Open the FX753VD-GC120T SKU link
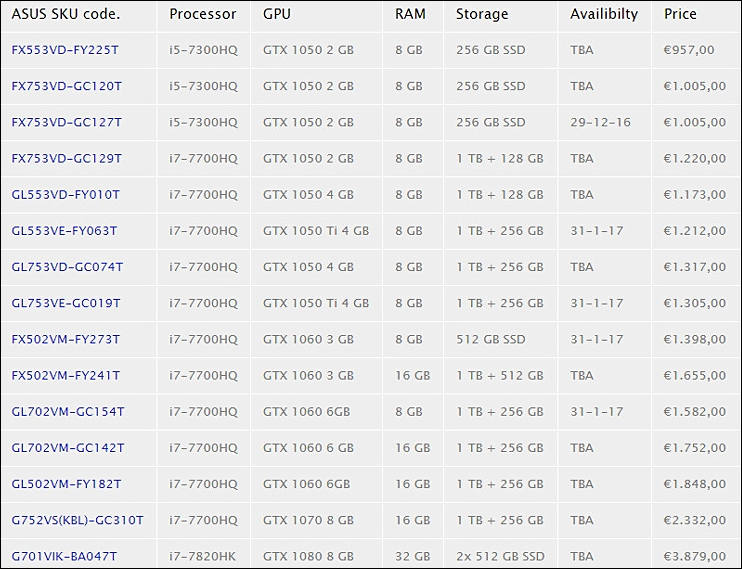This screenshot has height=569, width=742. [67, 86]
